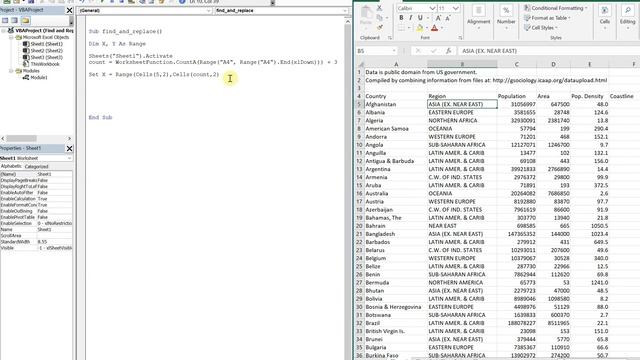Screen dimensions: 640x360
Task: Select row 10 header in Excel
Action: tap(359, 145)
